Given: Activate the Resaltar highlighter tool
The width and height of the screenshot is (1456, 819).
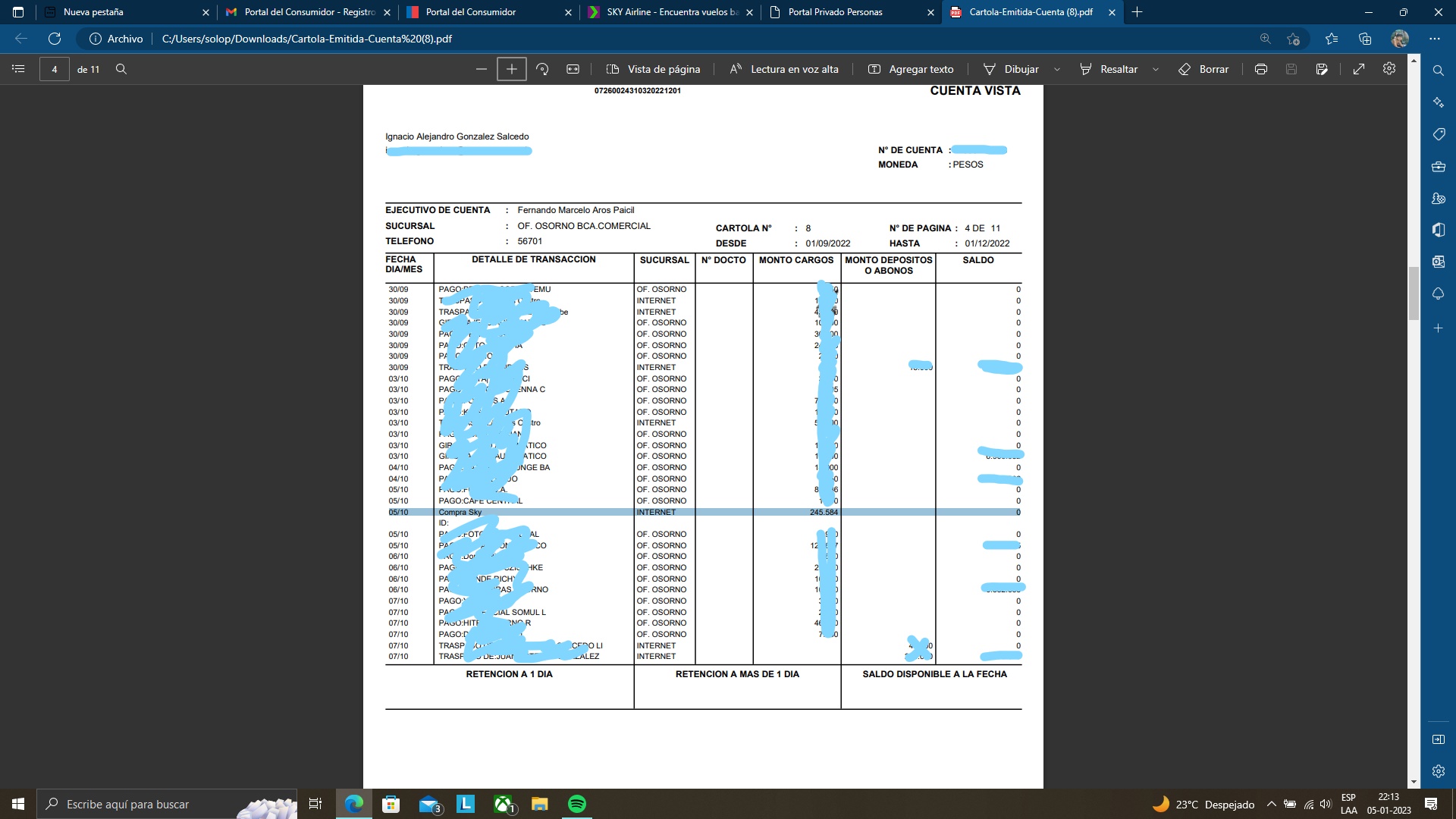Looking at the screenshot, I should (x=1109, y=69).
